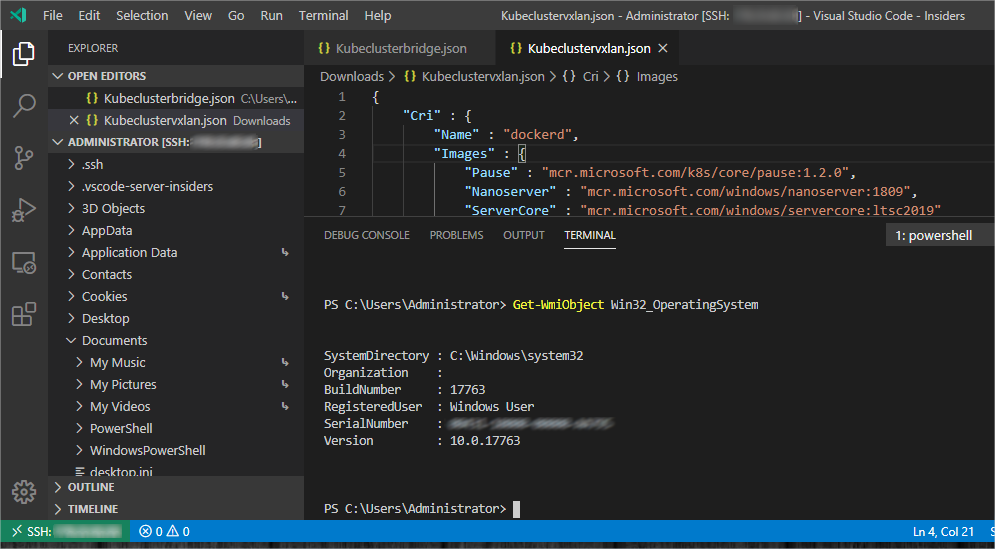Close the Kubeclustervxlan.json editor tab

tap(662, 48)
